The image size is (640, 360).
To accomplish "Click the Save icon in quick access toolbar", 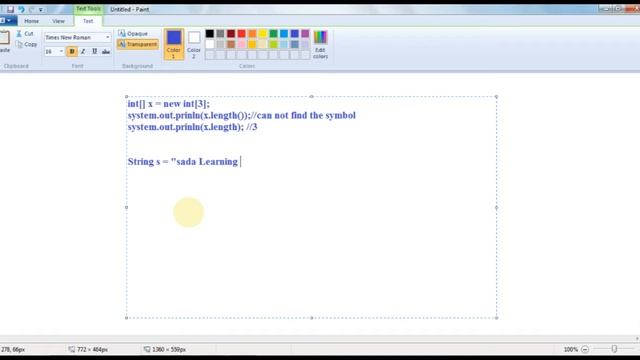I will (11, 9).
